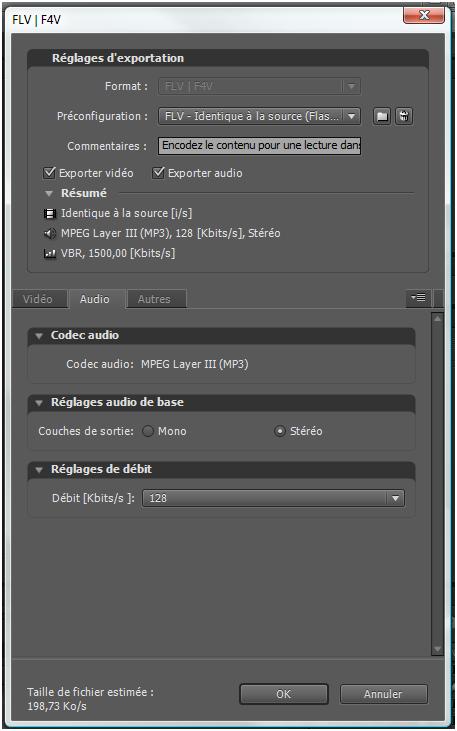Click the film strip frame rate icon
This screenshot has width=457, height=731.
pyautogui.click(x=49, y=214)
